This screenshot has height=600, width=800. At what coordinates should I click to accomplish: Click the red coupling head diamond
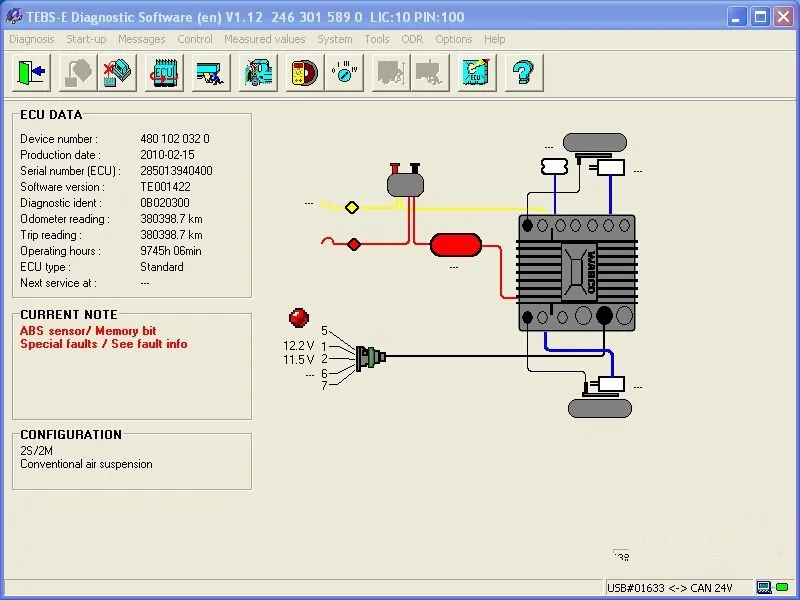354,244
